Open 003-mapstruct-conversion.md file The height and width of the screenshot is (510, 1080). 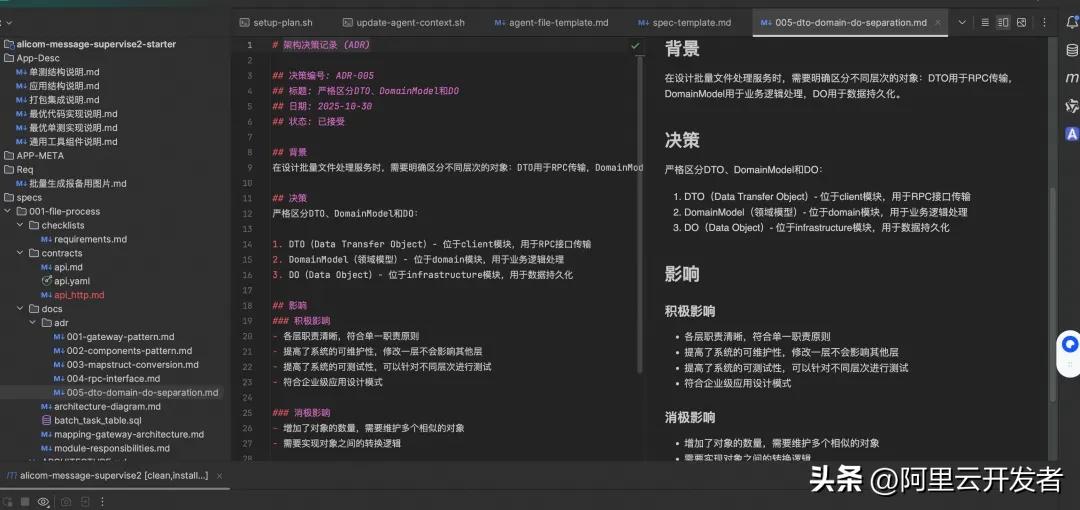126,365
